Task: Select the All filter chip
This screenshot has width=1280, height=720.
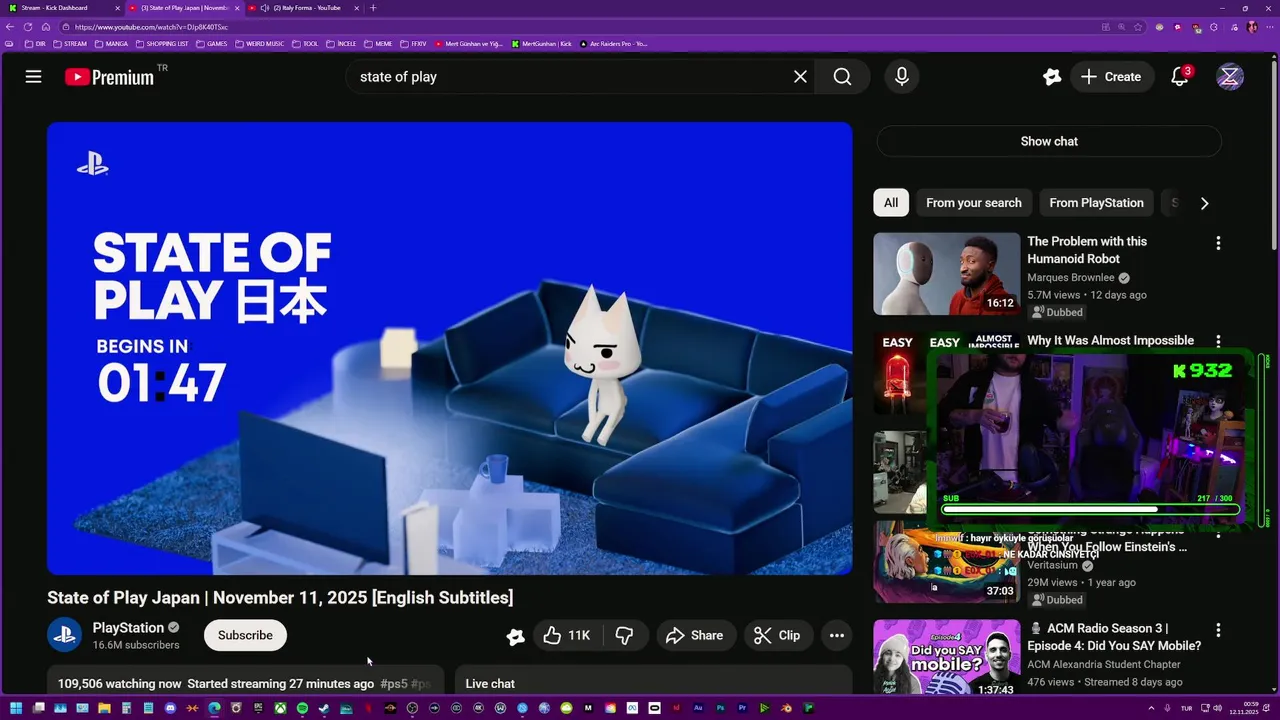Action: click(891, 203)
